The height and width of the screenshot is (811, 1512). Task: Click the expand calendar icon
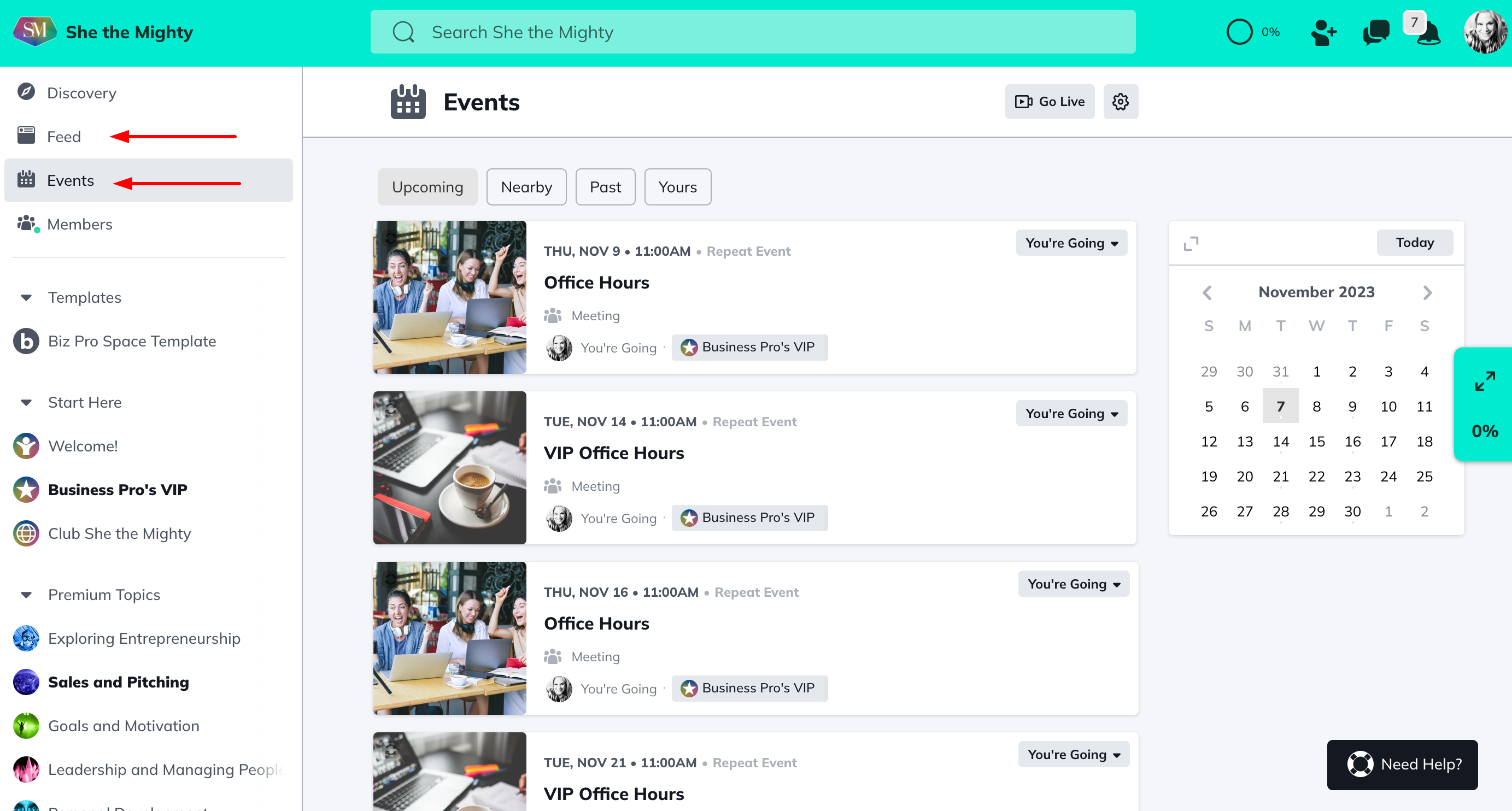[1191, 243]
